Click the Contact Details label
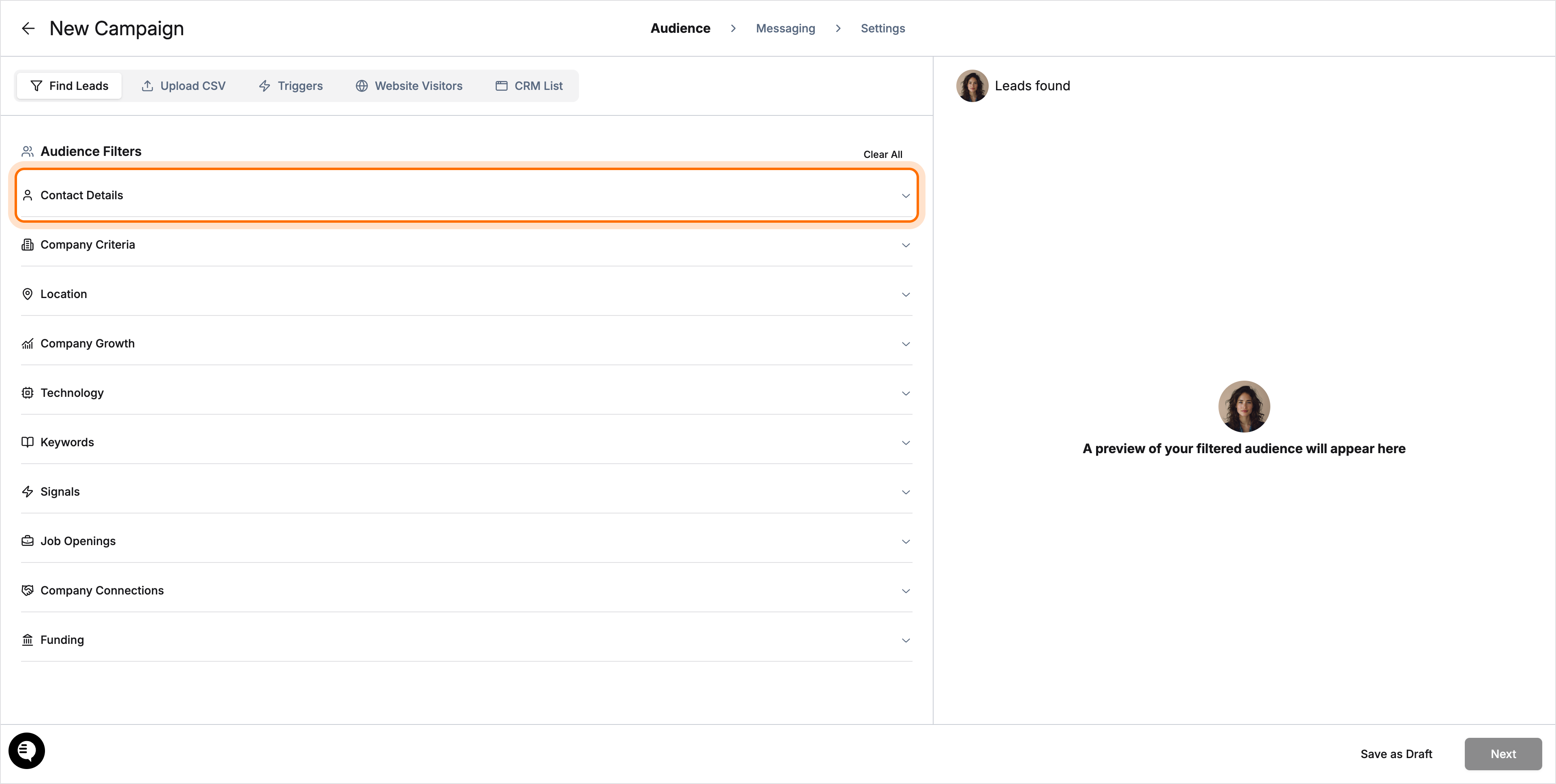1556x784 pixels. [x=81, y=195]
